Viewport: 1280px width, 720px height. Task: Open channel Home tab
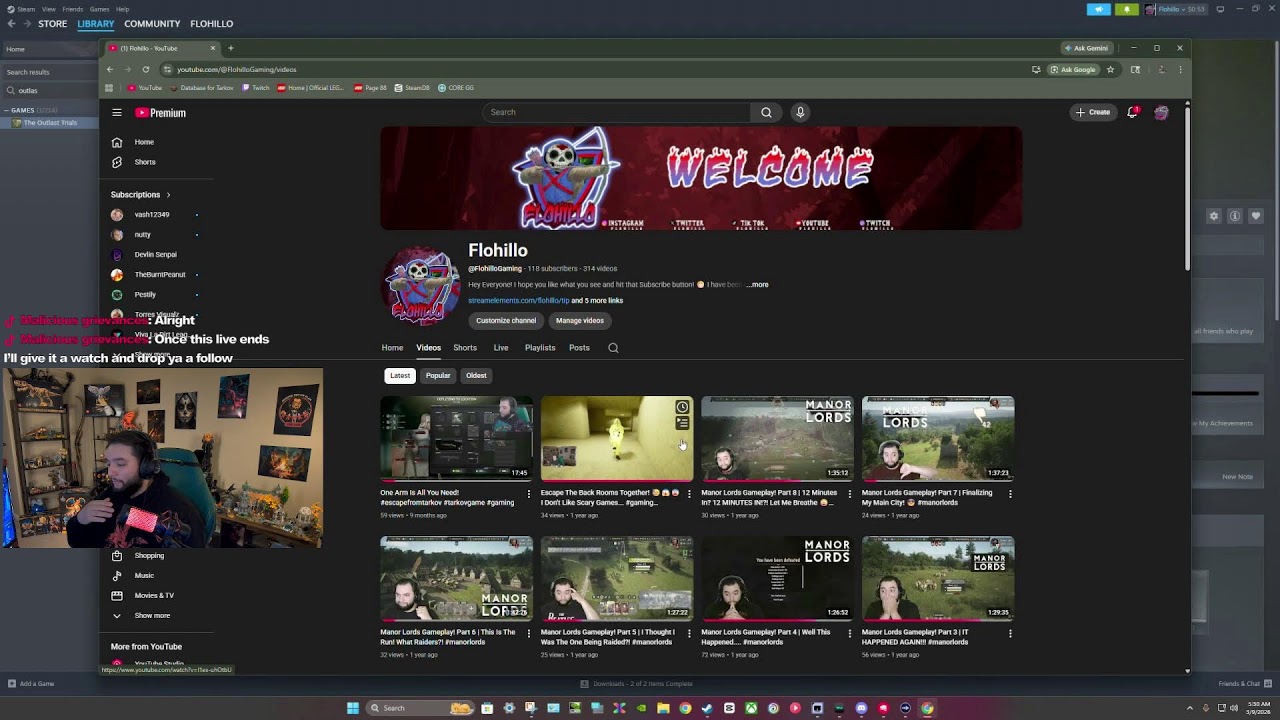coord(392,348)
